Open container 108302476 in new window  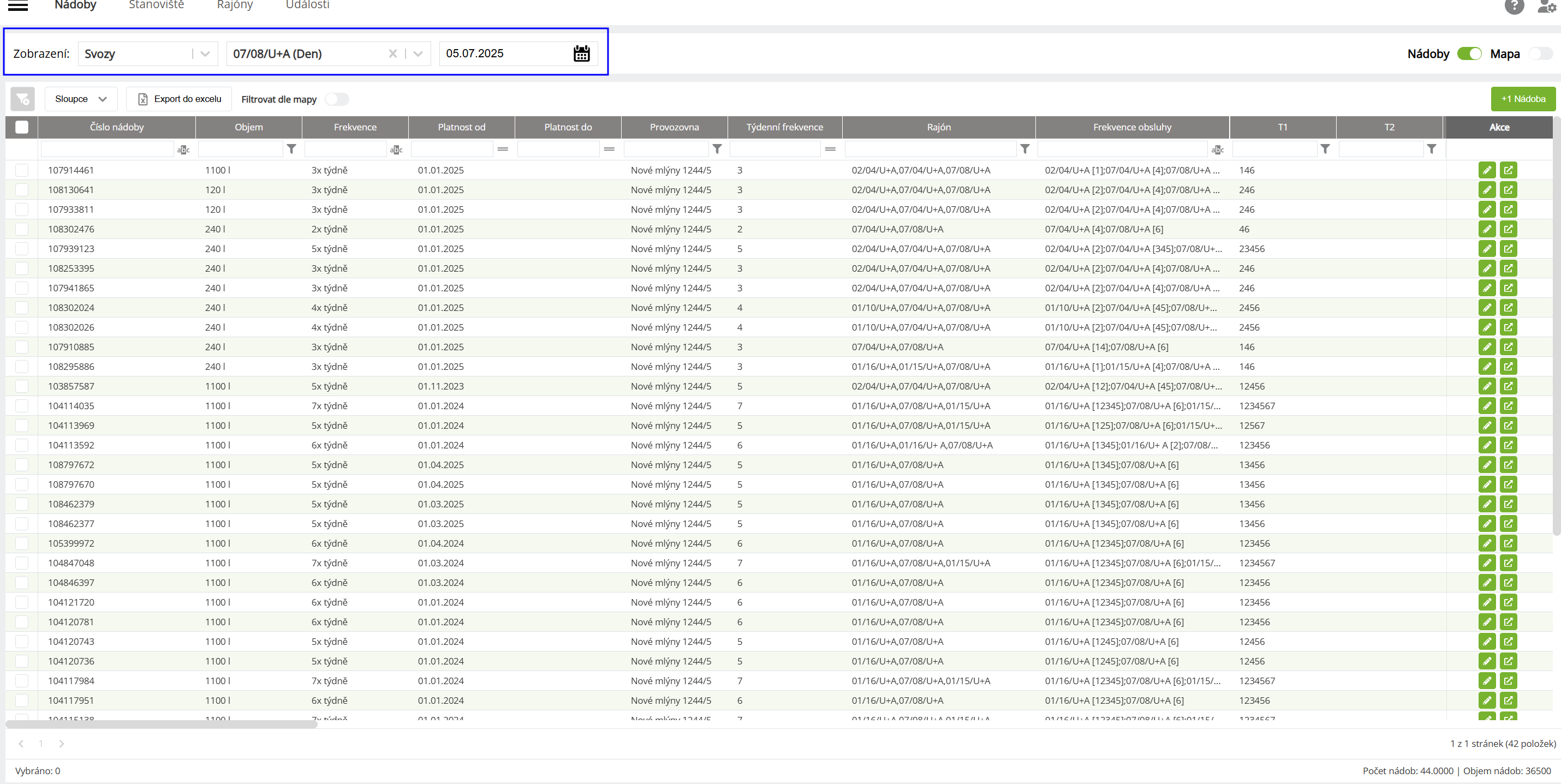coord(1508,229)
